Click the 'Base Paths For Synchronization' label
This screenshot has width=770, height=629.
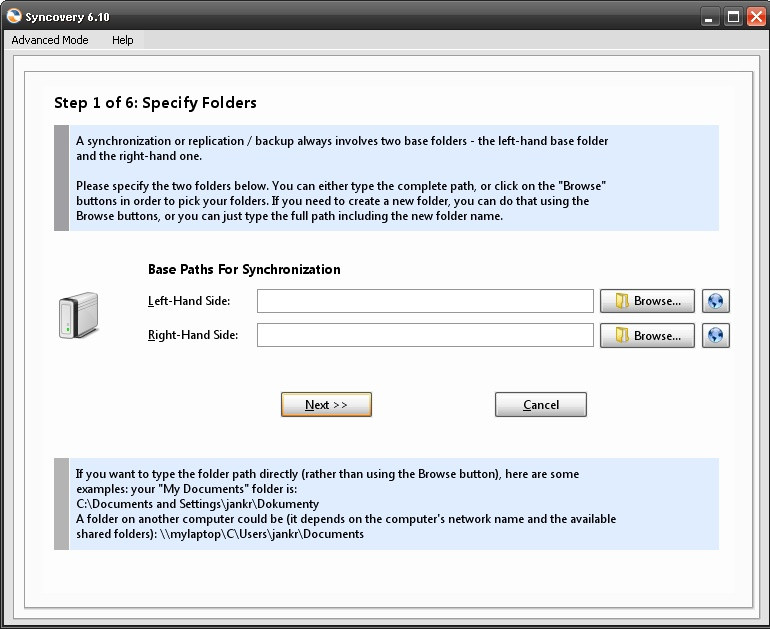[244, 270]
